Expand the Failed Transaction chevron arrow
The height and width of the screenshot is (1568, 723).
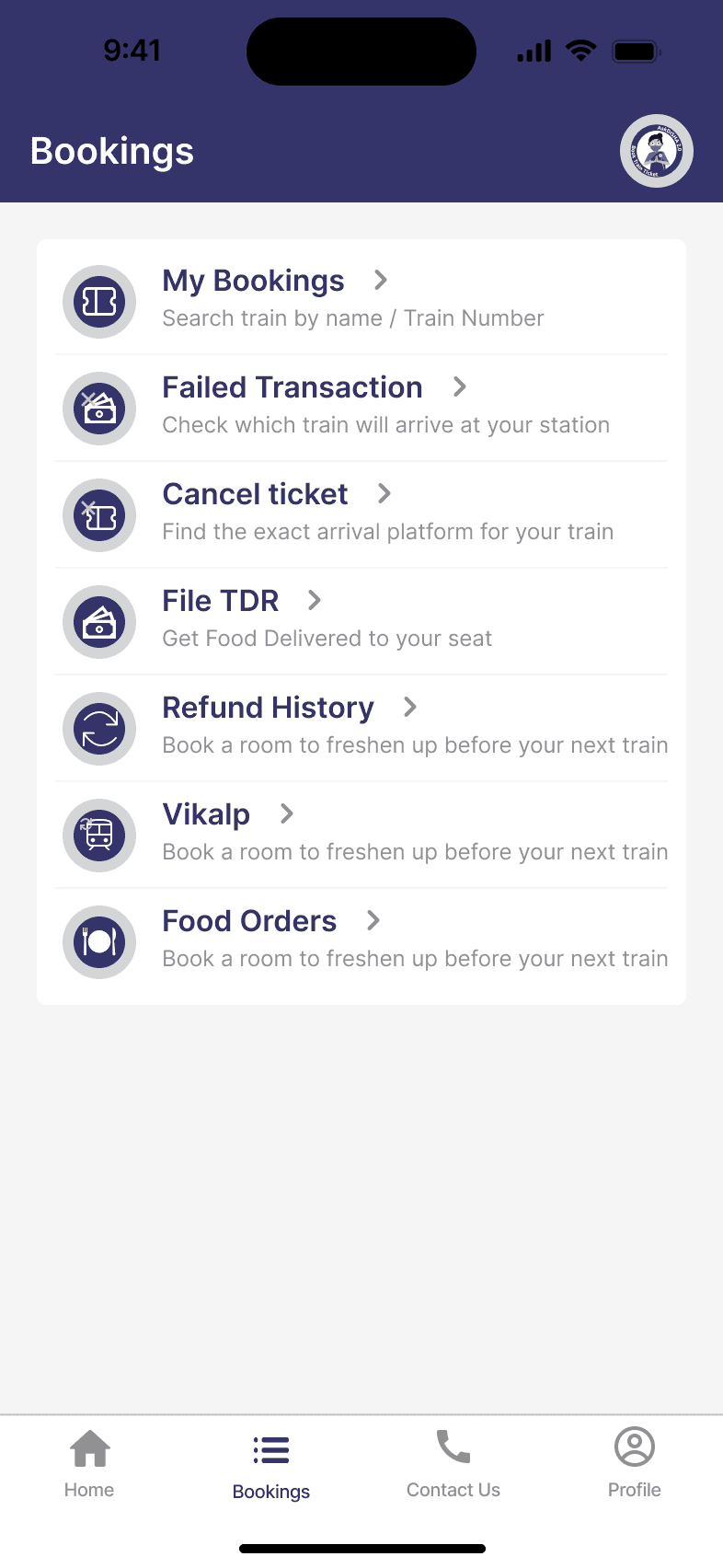point(460,386)
